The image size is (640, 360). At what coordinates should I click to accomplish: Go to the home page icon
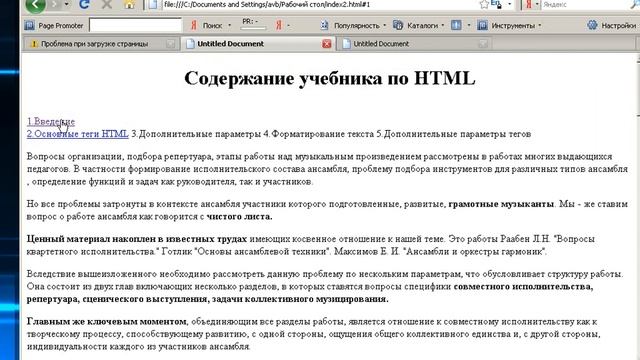click(129, 4)
